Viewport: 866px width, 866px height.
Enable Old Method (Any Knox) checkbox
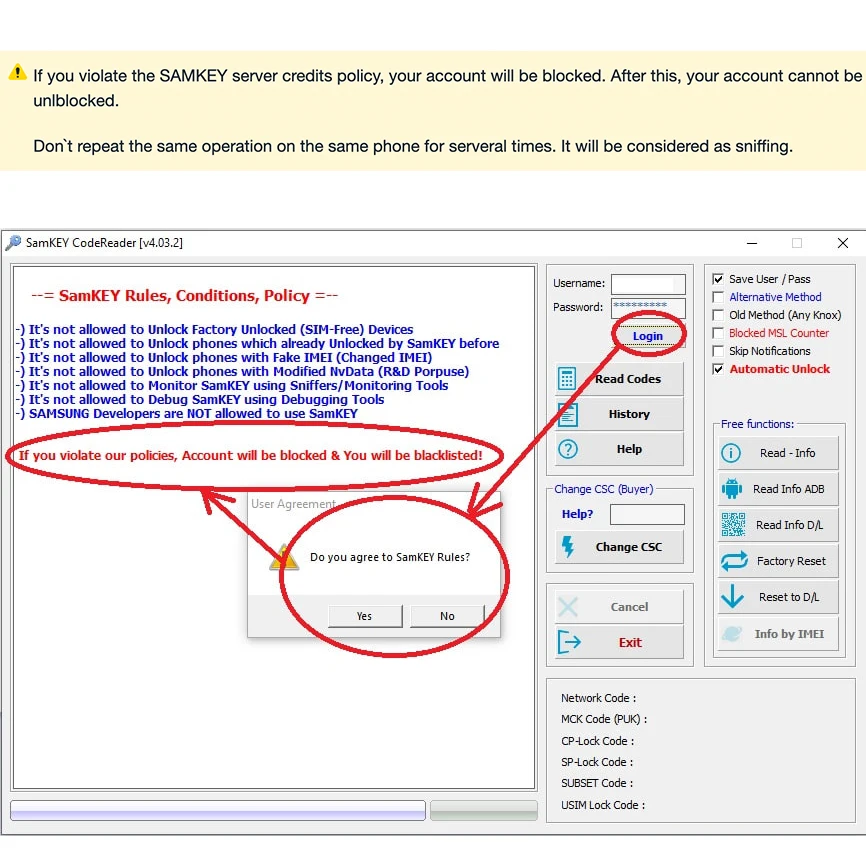tap(718, 315)
